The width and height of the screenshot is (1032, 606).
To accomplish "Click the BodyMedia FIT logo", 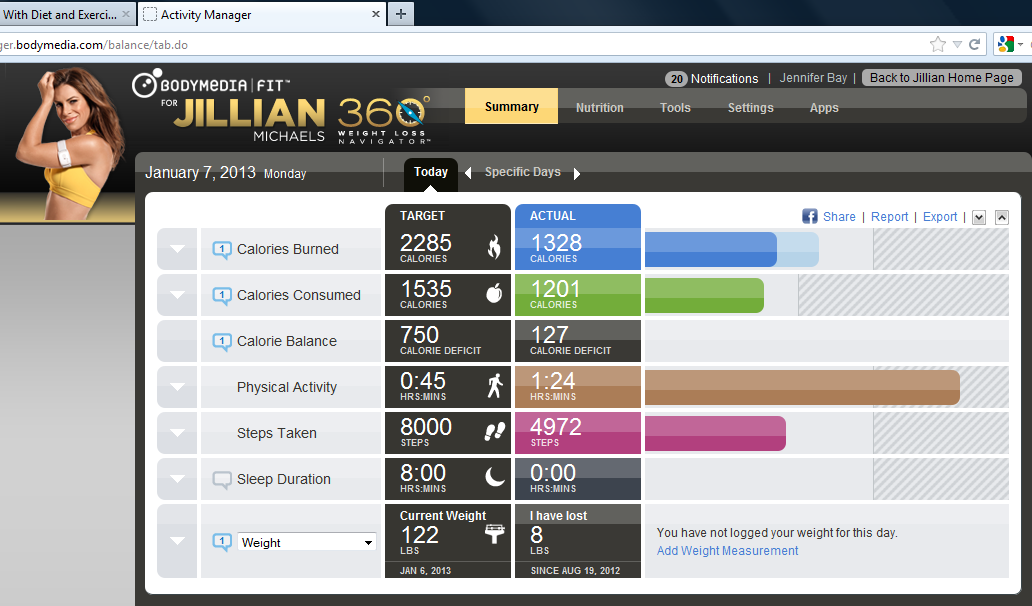I will 211,85.
